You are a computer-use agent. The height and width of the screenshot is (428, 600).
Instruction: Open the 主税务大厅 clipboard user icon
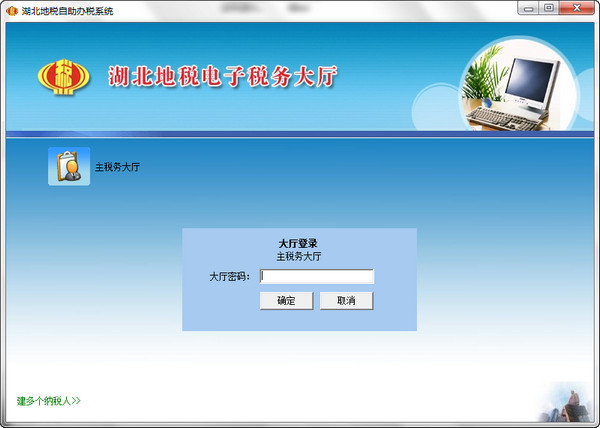69,166
